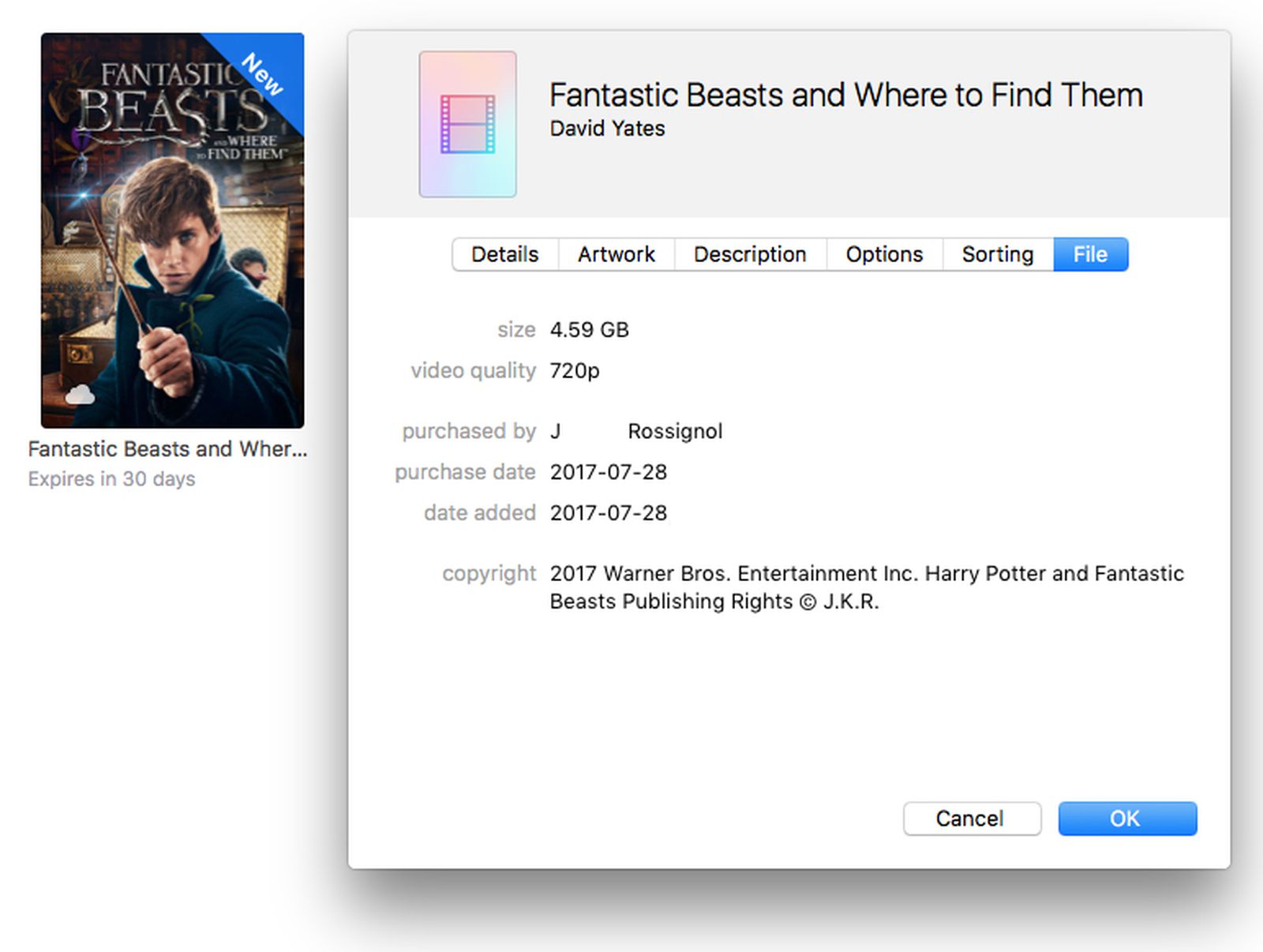The image size is (1263, 952).
Task: Switch to the Sorting tab
Action: 997,254
